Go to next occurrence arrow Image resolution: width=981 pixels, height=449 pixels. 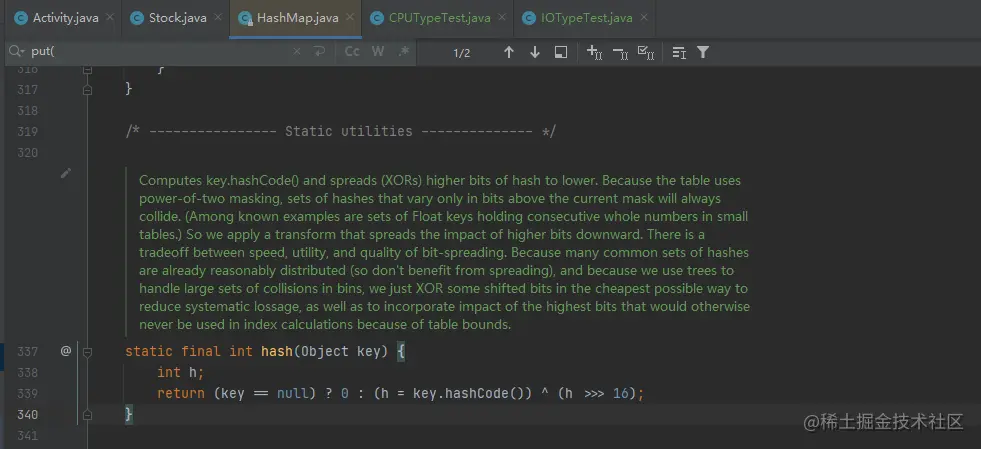point(535,53)
